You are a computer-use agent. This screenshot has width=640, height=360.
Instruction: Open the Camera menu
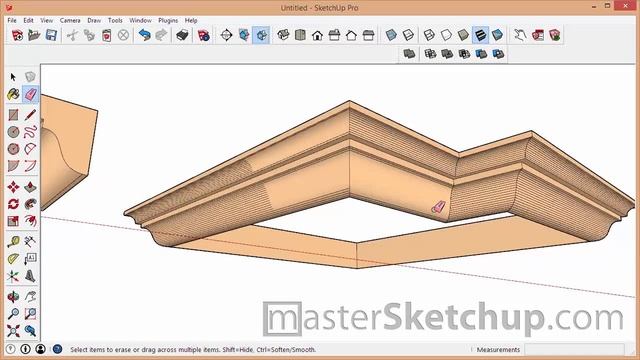coord(70,20)
